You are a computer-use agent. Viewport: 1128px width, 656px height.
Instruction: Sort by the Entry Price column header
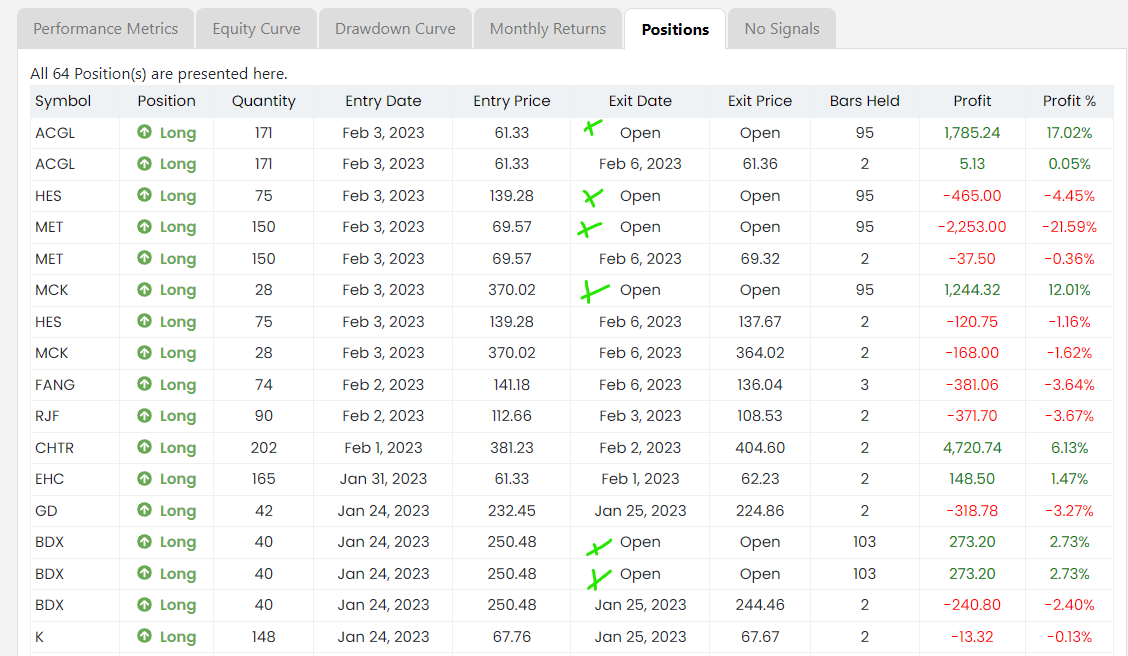[x=511, y=101]
